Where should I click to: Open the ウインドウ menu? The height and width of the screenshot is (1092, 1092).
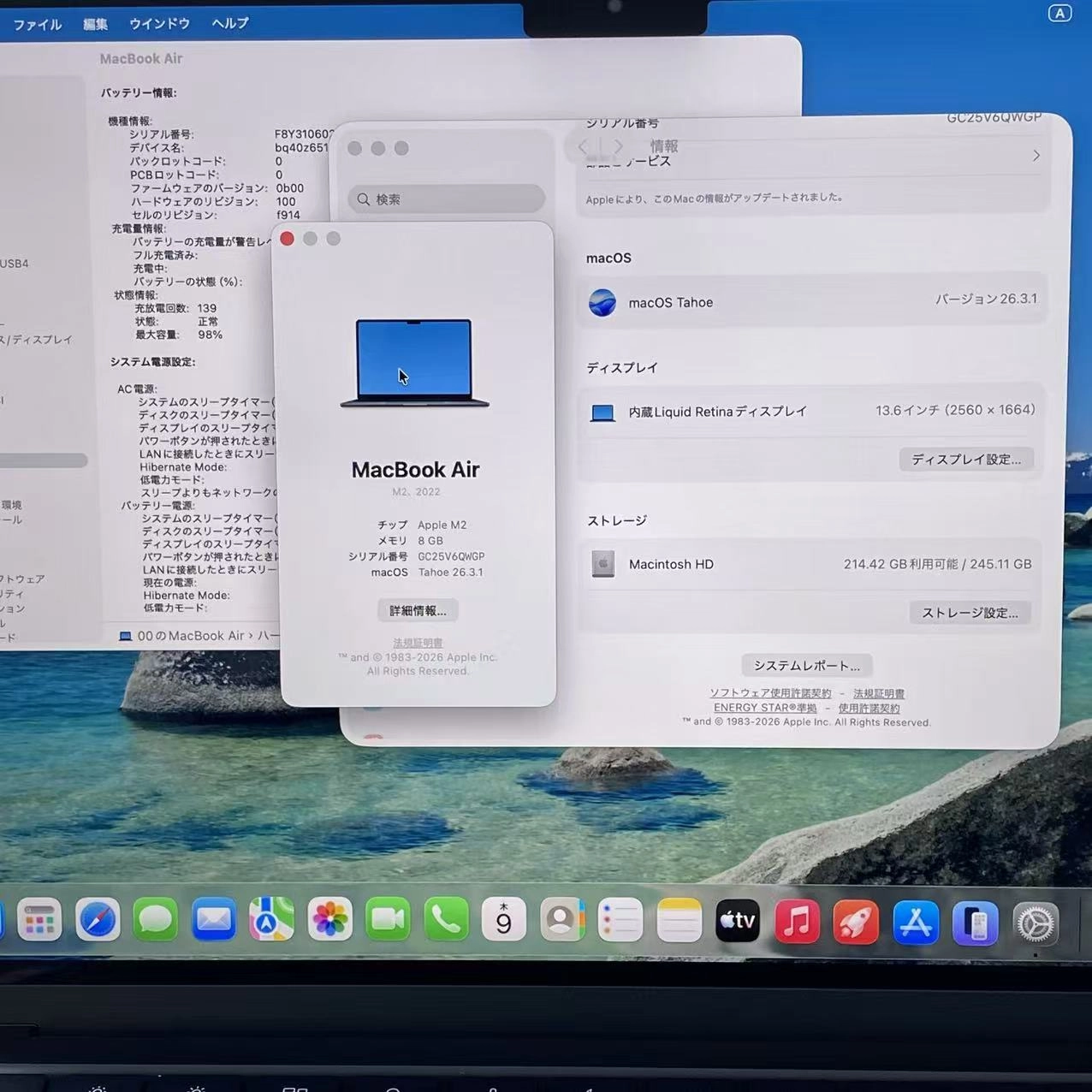(159, 23)
